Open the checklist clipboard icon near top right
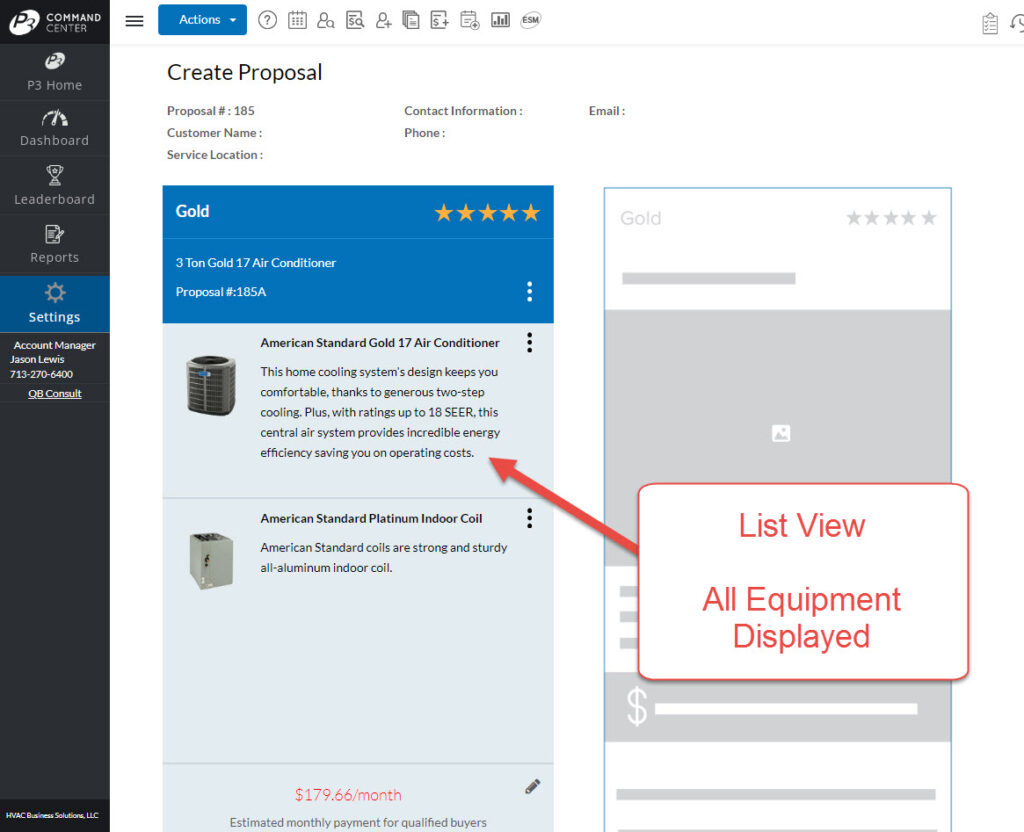Image resolution: width=1024 pixels, height=832 pixels. pyautogui.click(x=989, y=23)
